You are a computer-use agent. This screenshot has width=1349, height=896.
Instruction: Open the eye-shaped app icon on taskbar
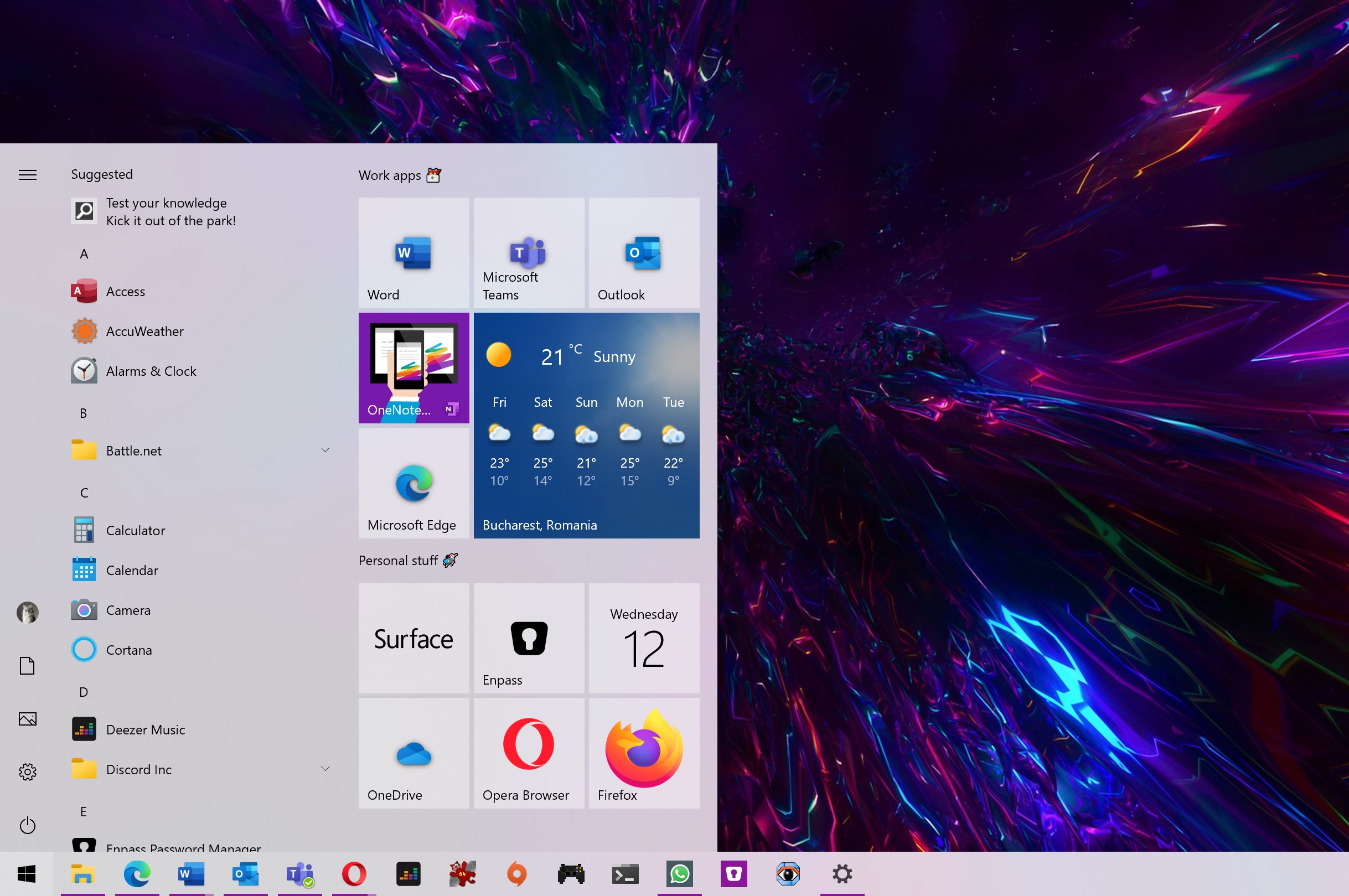coord(788,874)
